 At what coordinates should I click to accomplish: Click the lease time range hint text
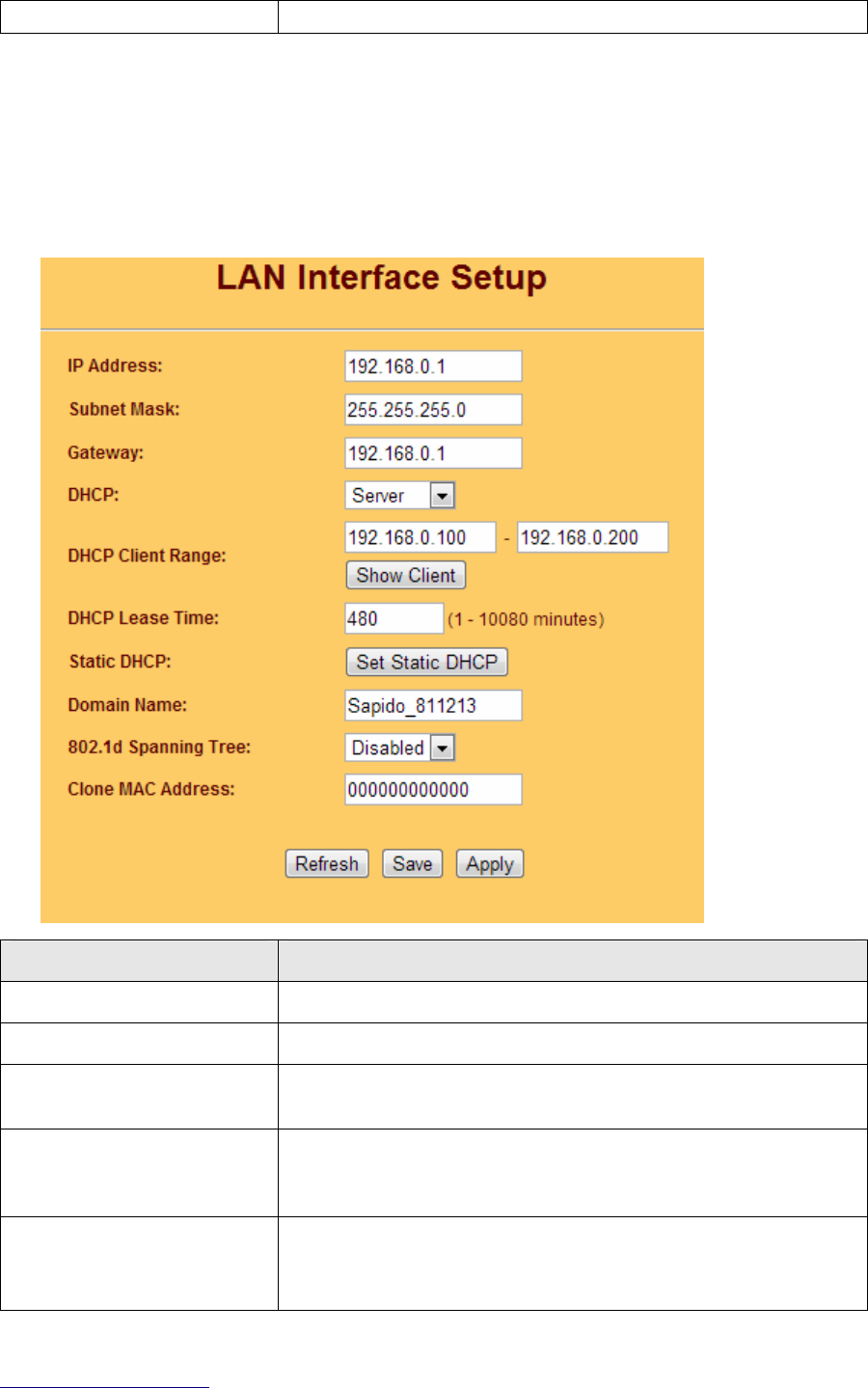click(x=526, y=619)
